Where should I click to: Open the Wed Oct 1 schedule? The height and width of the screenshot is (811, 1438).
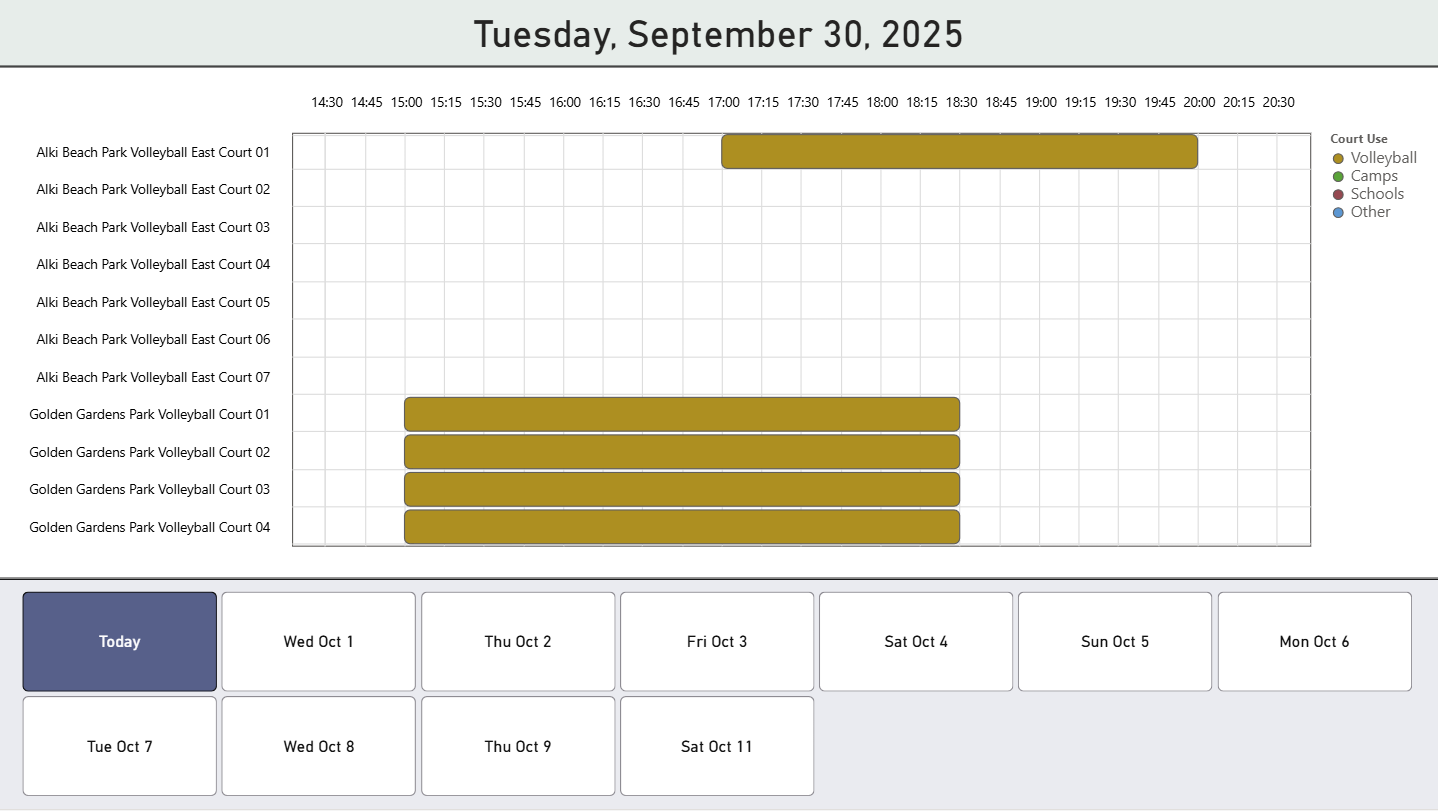tap(318, 641)
